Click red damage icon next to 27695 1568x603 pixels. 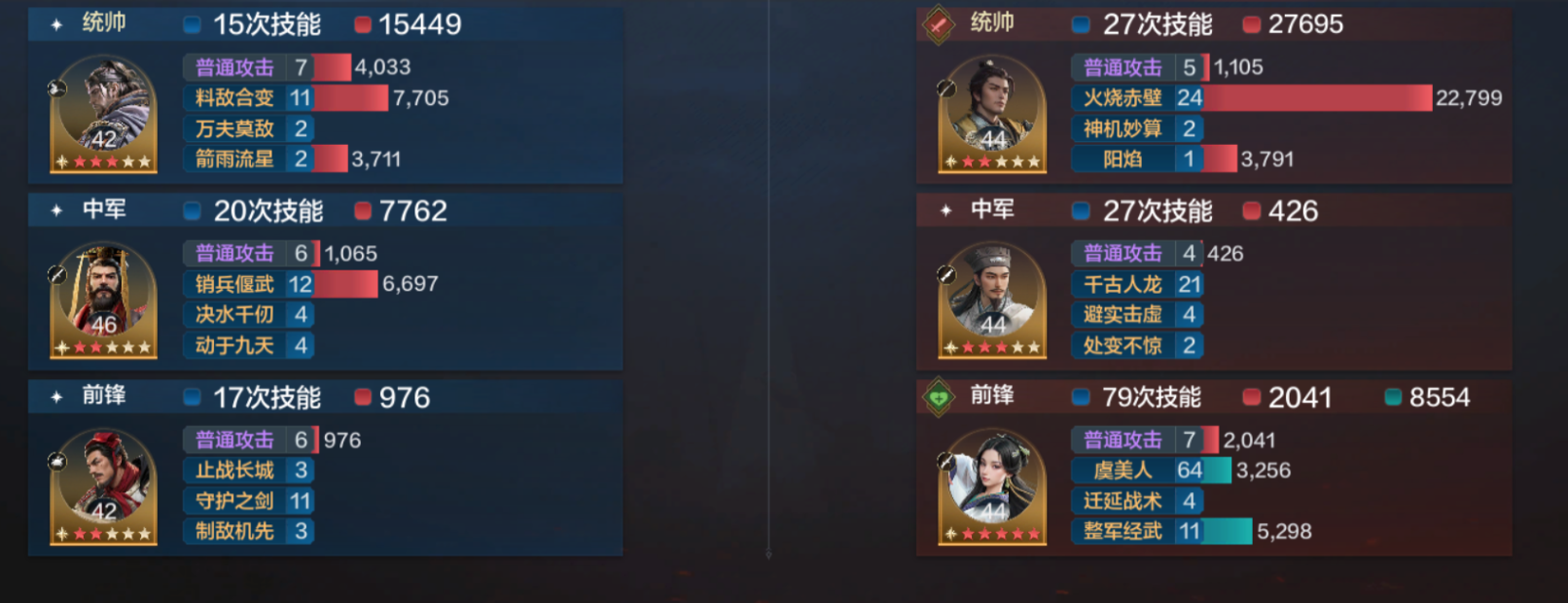(x=1252, y=24)
